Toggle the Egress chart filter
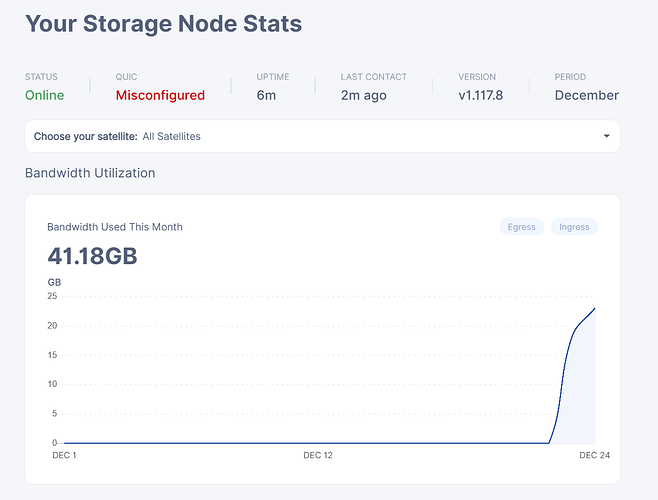The image size is (658, 500). pyautogui.click(x=521, y=227)
